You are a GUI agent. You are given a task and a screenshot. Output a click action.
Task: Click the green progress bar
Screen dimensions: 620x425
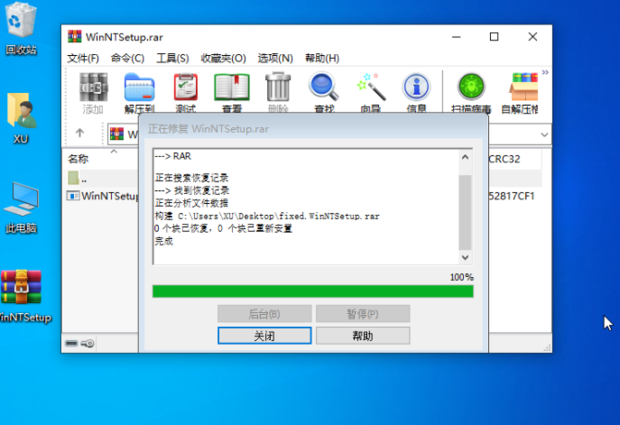(x=313, y=291)
